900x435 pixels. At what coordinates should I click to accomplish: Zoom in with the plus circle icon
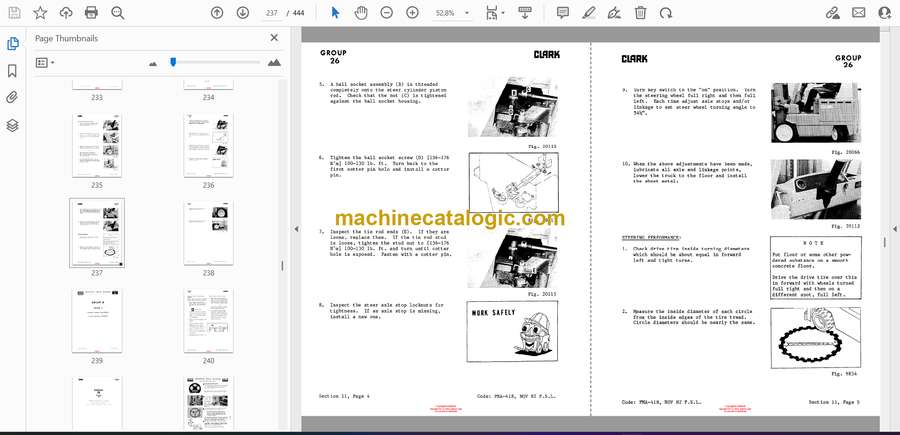[x=413, y=13]
